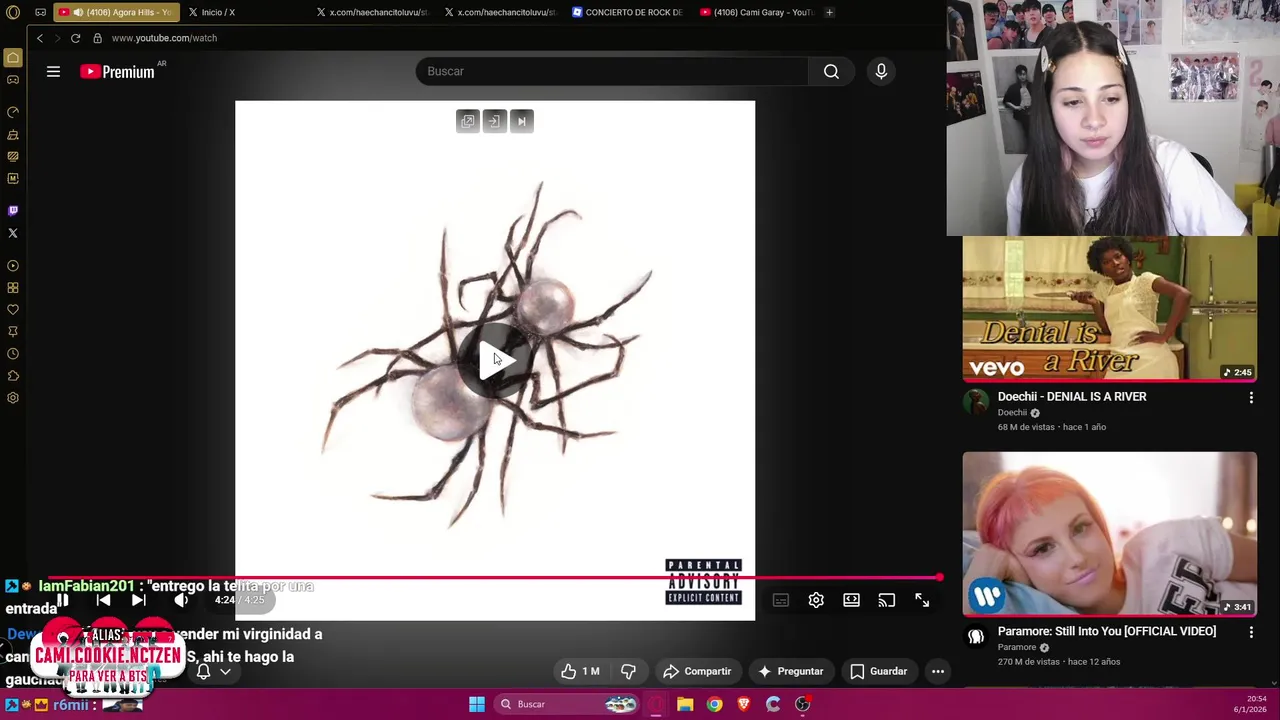
Task: Open Opera GX settings gear in sidebar
Action: (13, 398)
